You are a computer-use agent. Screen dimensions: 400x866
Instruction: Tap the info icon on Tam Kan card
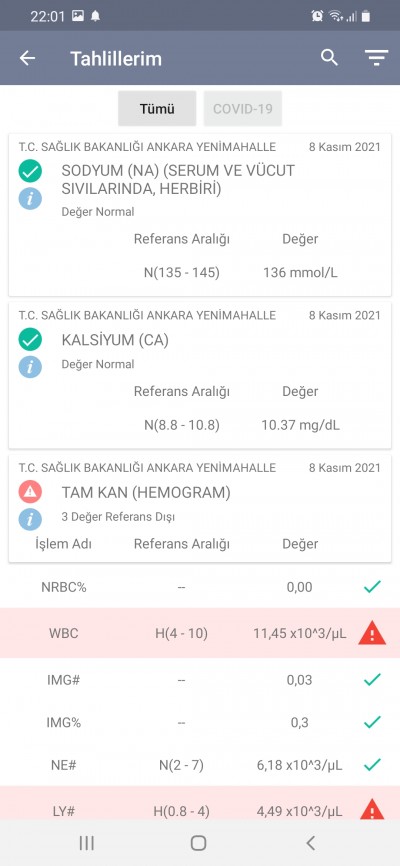pos(30,519)
